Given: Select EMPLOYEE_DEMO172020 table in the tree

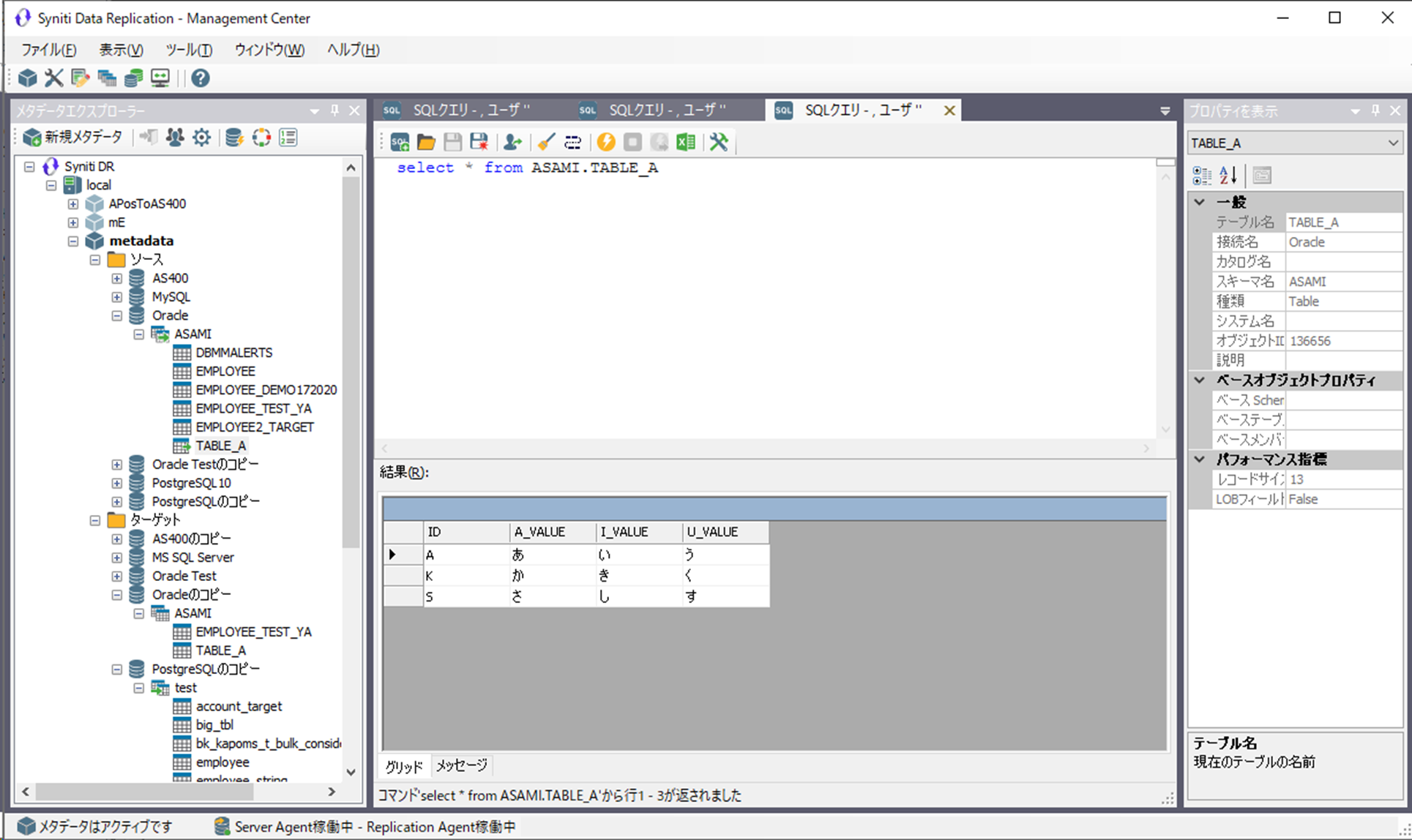Looking at the screenshot, I should (x=266, y=390).
